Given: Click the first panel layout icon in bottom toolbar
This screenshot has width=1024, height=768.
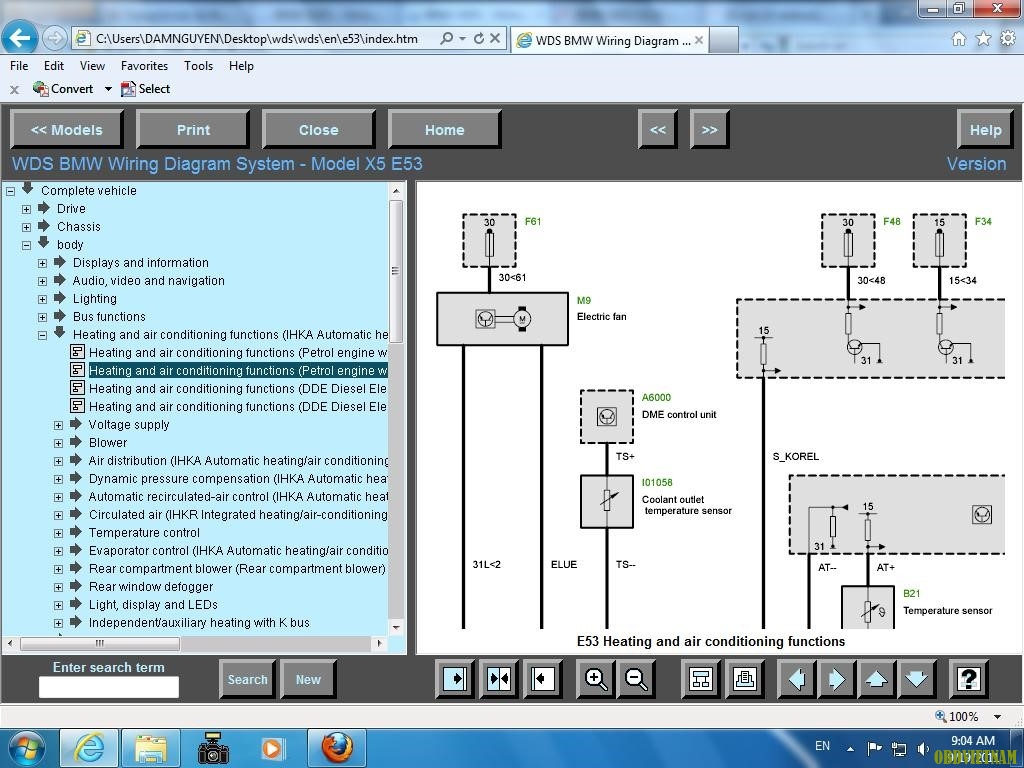Looking at the screenshot, I should 455,679.
